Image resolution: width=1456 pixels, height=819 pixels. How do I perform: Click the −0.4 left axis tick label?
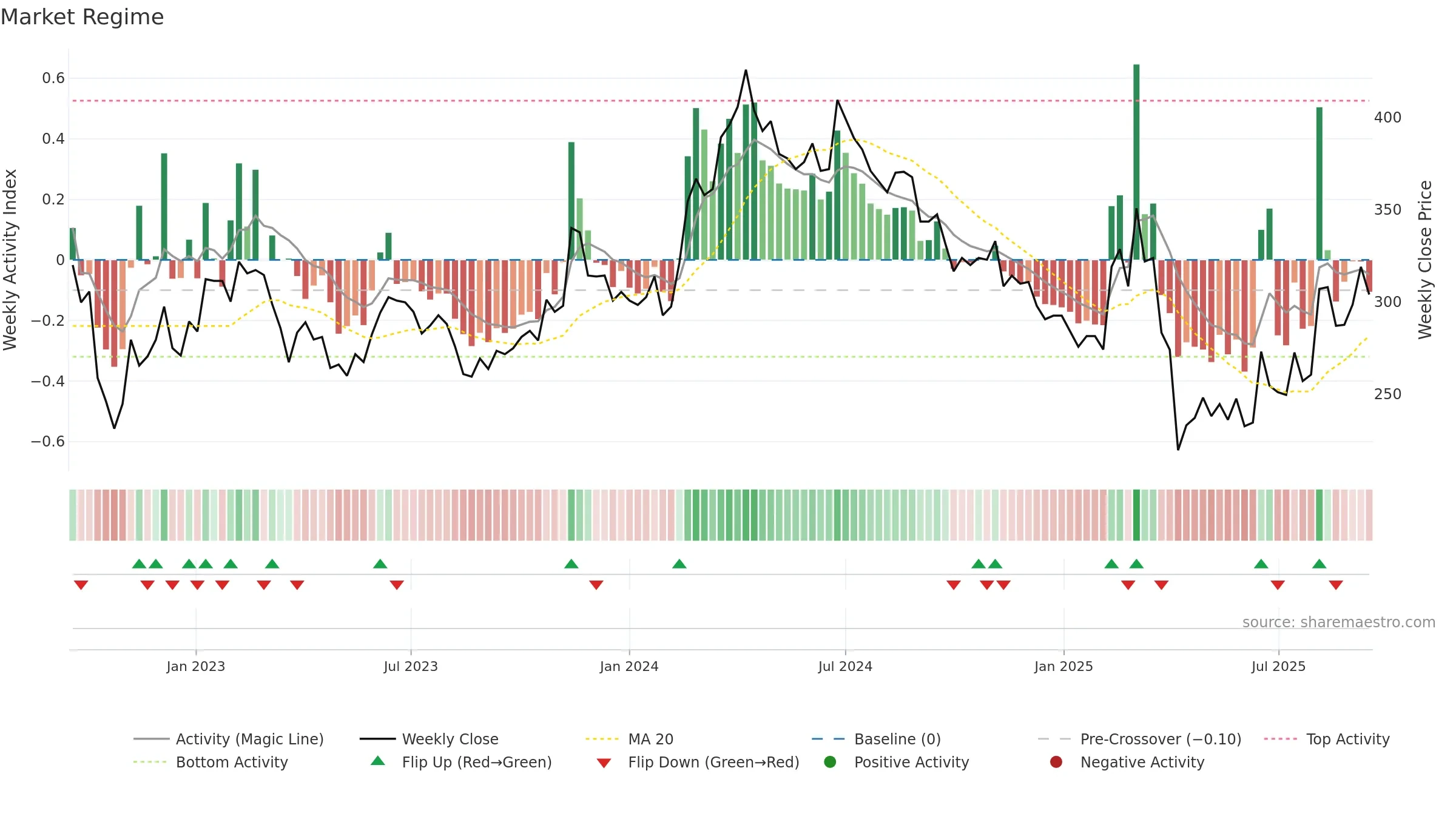coord(48,381)
